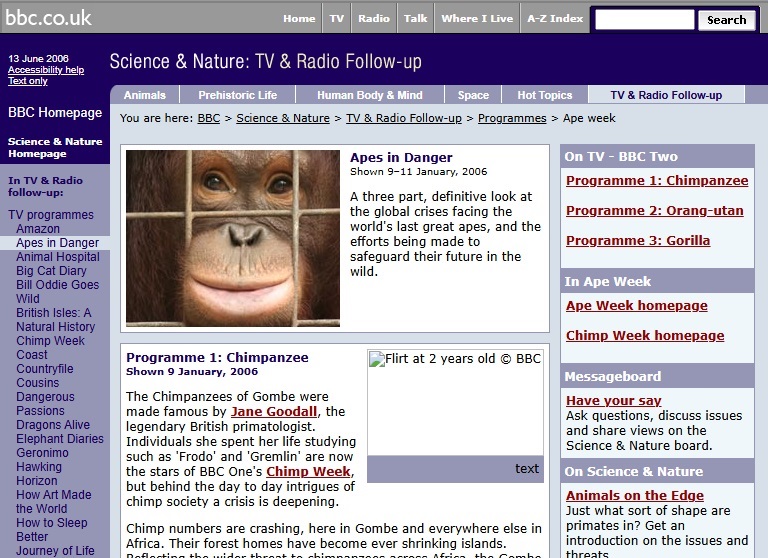Open the TV link in top bar

point(336,19)
